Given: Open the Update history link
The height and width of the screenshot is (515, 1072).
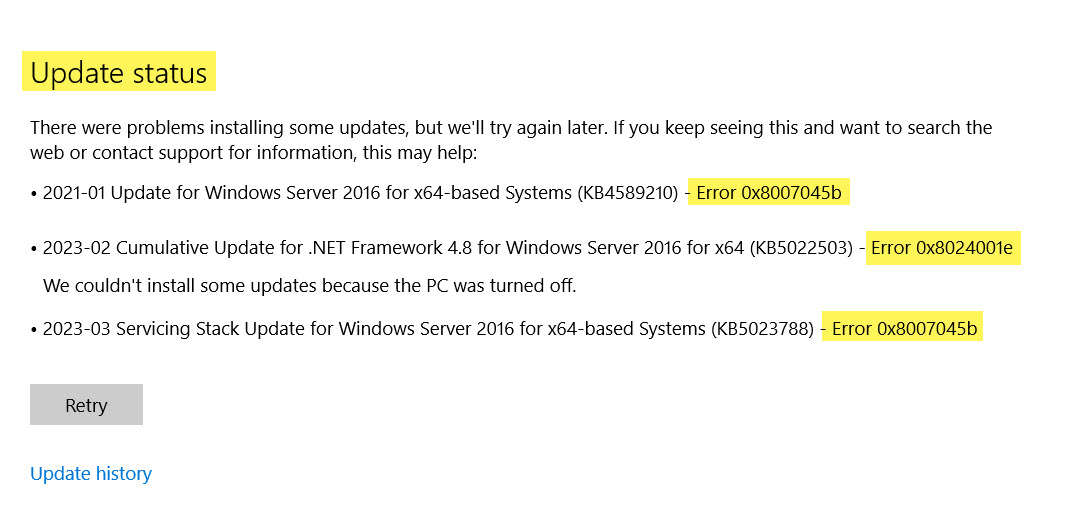Looking at the screenshot, I should coord(91,473).
